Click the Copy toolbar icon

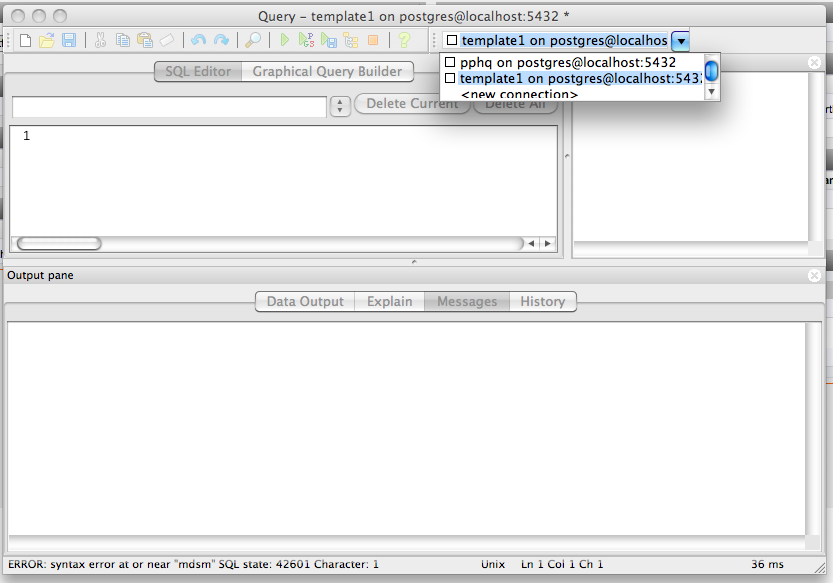122,40
